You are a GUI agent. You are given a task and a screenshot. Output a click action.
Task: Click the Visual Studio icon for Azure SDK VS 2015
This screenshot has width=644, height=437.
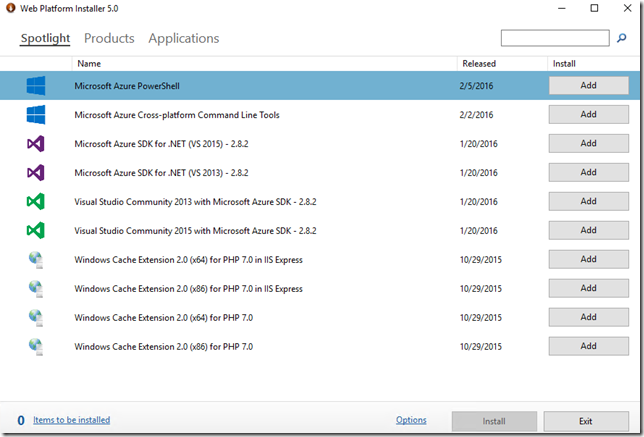click(36, 144)
